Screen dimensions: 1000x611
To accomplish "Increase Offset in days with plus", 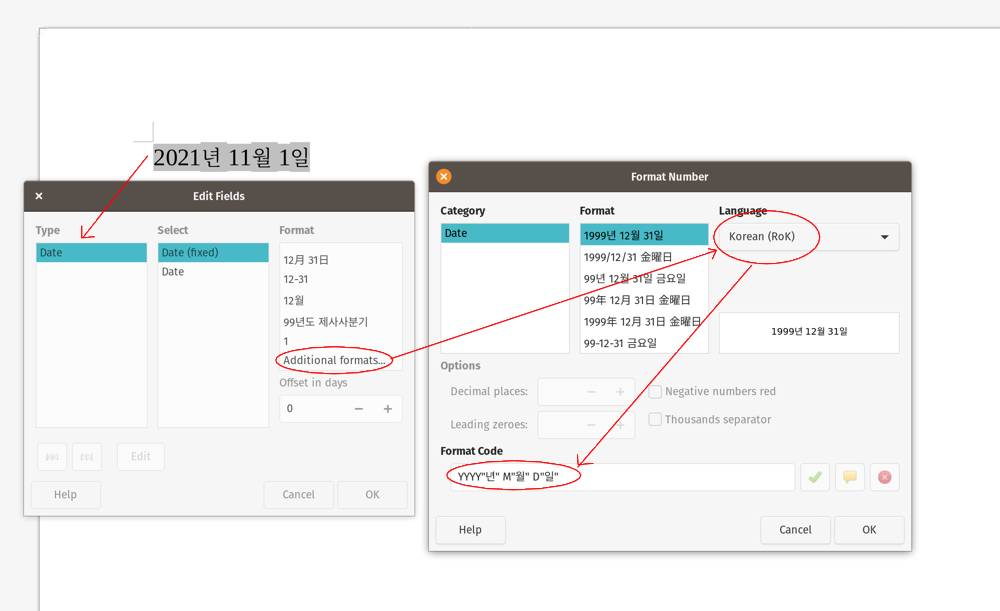I will 388,409.
